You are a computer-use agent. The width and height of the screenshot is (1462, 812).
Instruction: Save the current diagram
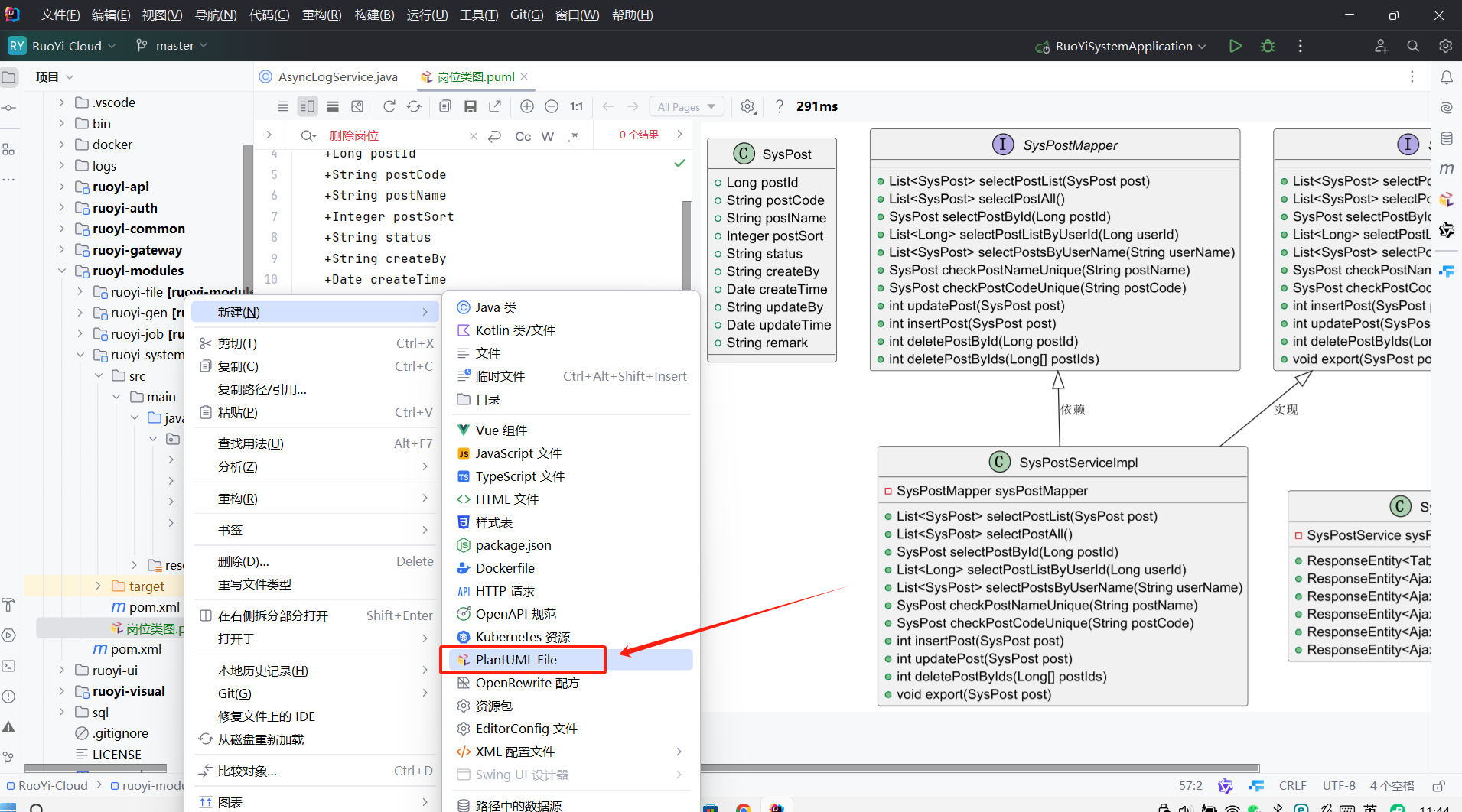click(471, 106)
